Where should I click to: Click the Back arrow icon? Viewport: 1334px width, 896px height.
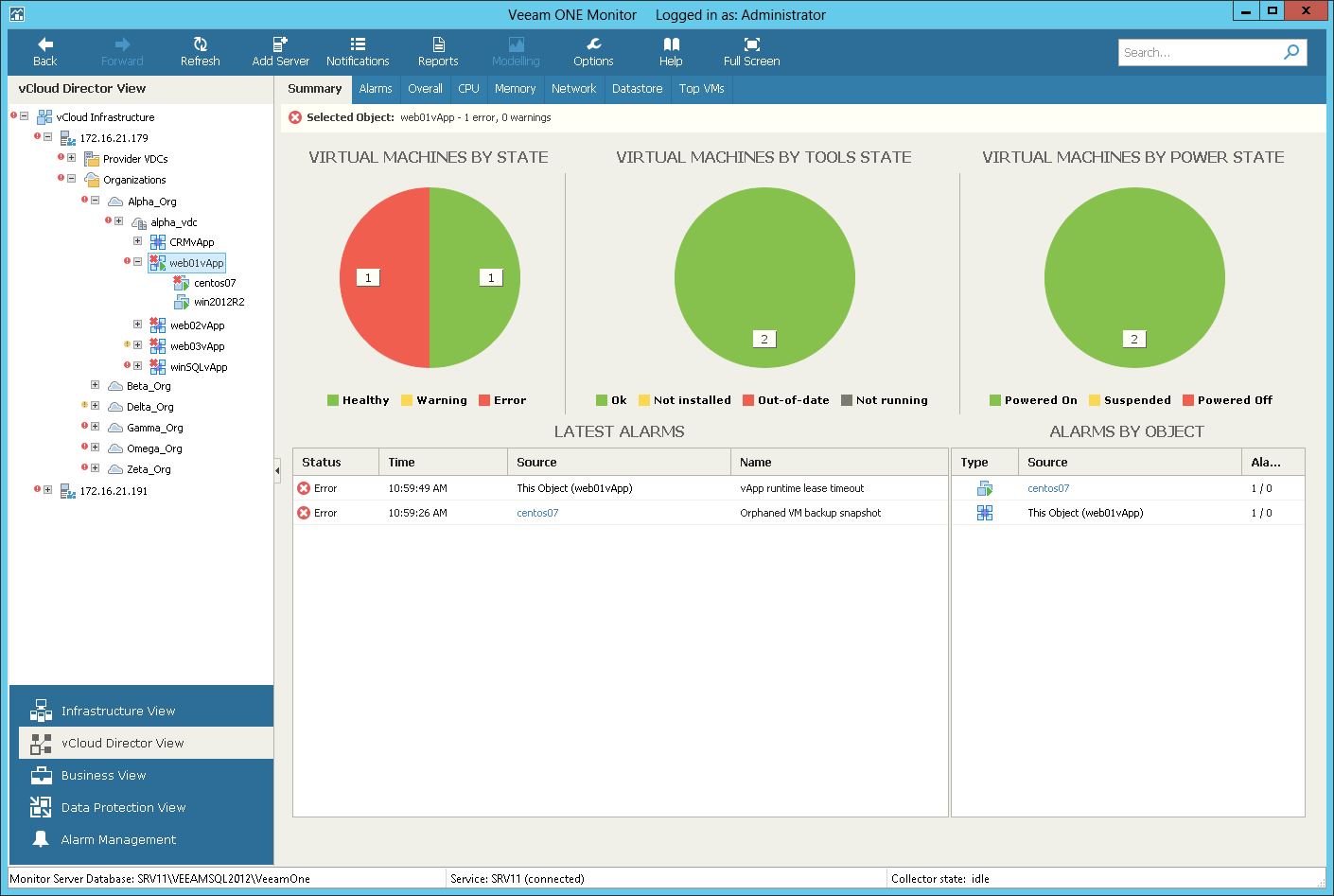tap(45, 44)
